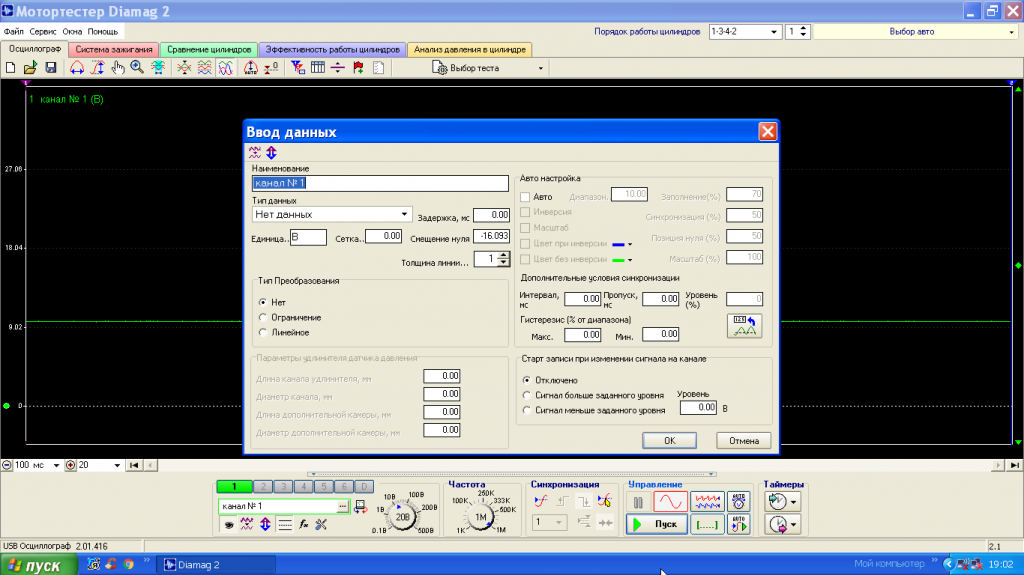1024x575 pixels.
Task: Click vertical arrows icon in dialog's top toolbar
Action: point(272,152)
